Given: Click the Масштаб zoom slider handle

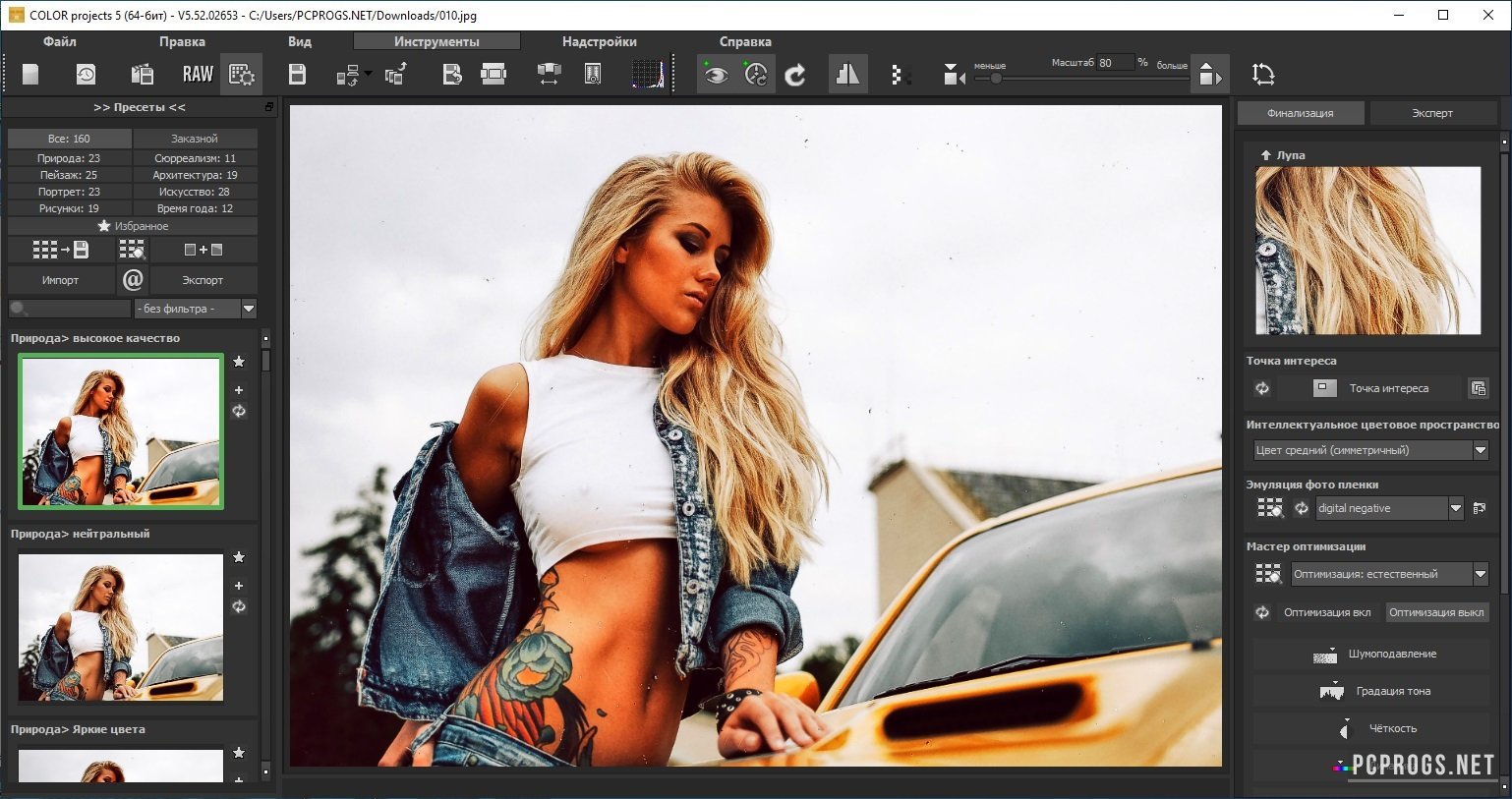Looking at the screenshot, I should [x=996, y=79].
